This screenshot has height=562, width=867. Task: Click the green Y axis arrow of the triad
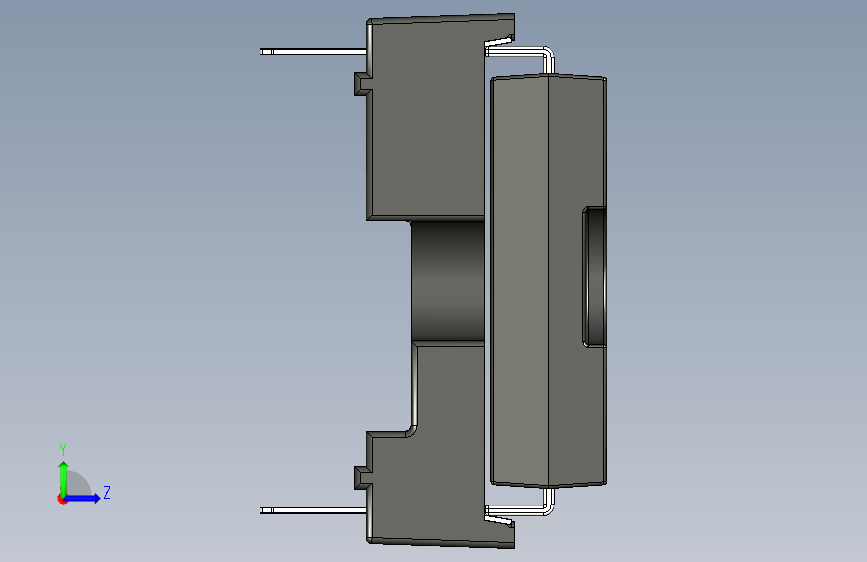point(64,478)
